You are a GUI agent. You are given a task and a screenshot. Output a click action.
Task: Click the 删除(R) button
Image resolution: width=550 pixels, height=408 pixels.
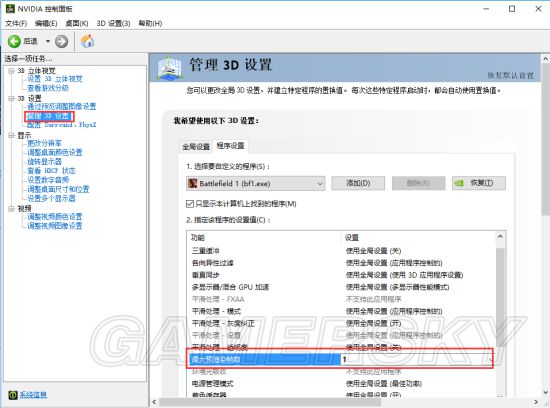coord(418,183)
